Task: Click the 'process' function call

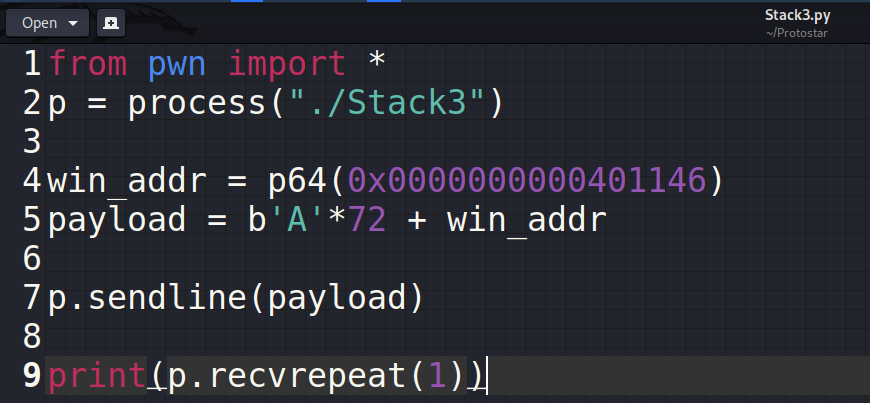Action: point(198,105)
